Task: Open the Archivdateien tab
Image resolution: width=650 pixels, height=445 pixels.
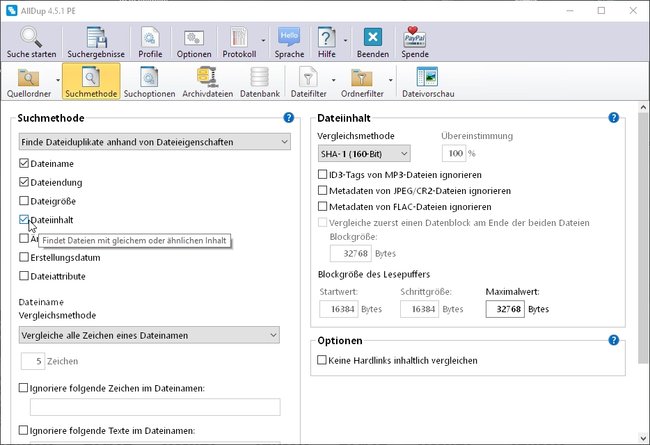Action: click(207, 82)
